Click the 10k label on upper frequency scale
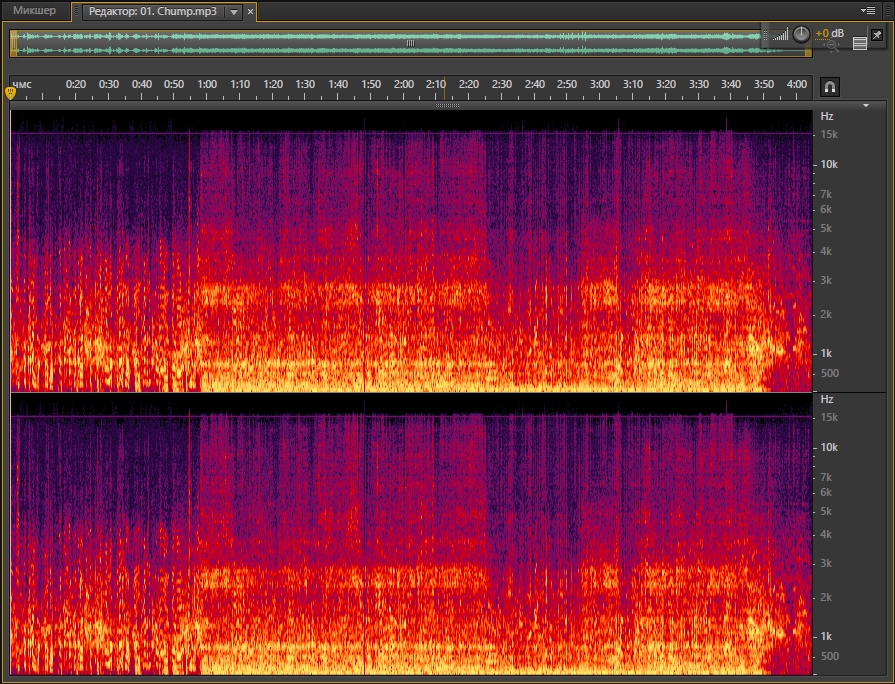The height and width of the screenshot is (684, 895). [829, 164]
